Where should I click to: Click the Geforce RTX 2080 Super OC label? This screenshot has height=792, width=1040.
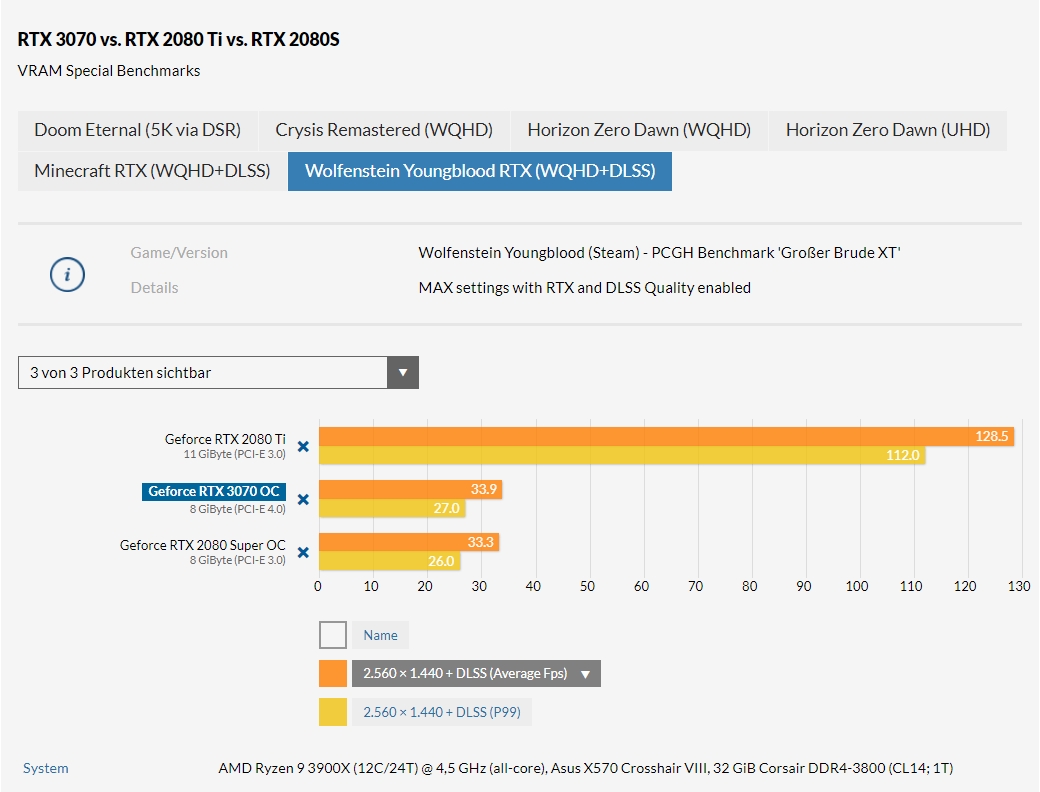pos(202,545)
